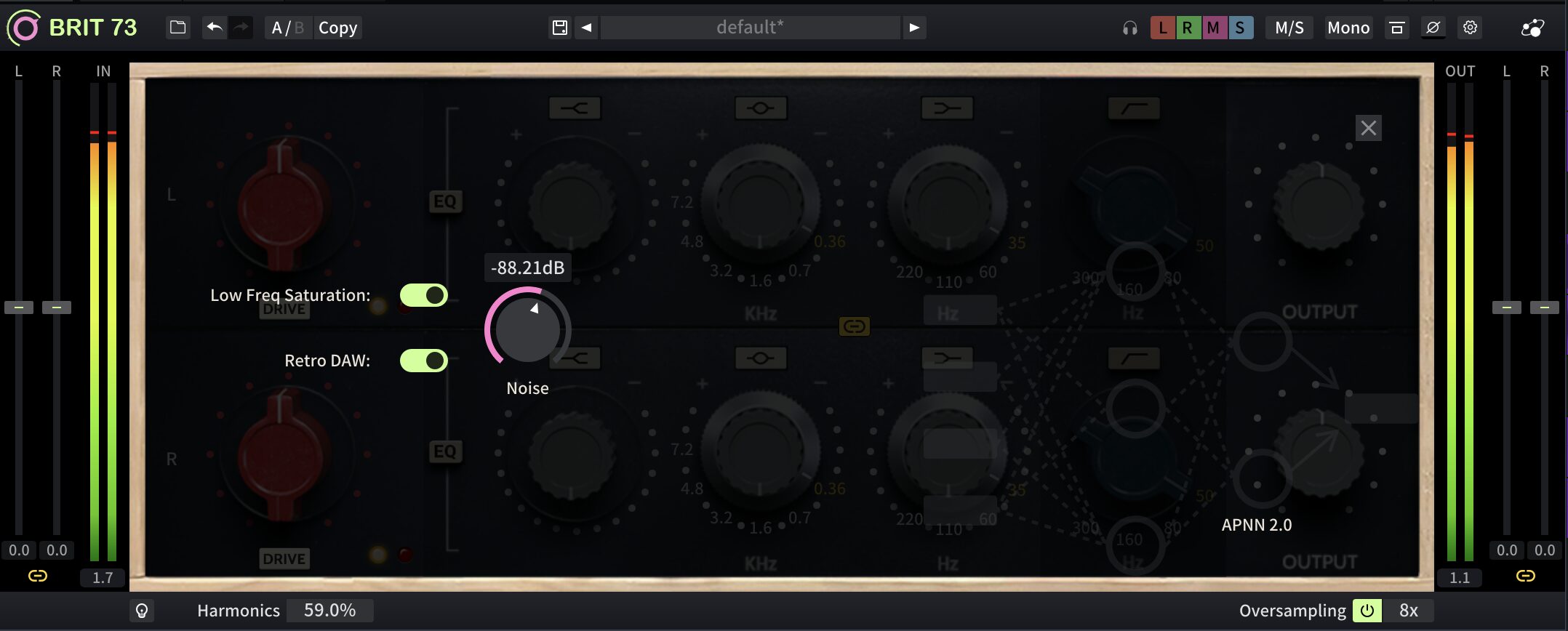Click the BRIT 73 plugin logo
This screenshot has width=1568, height=631.
tap(72, 28)
